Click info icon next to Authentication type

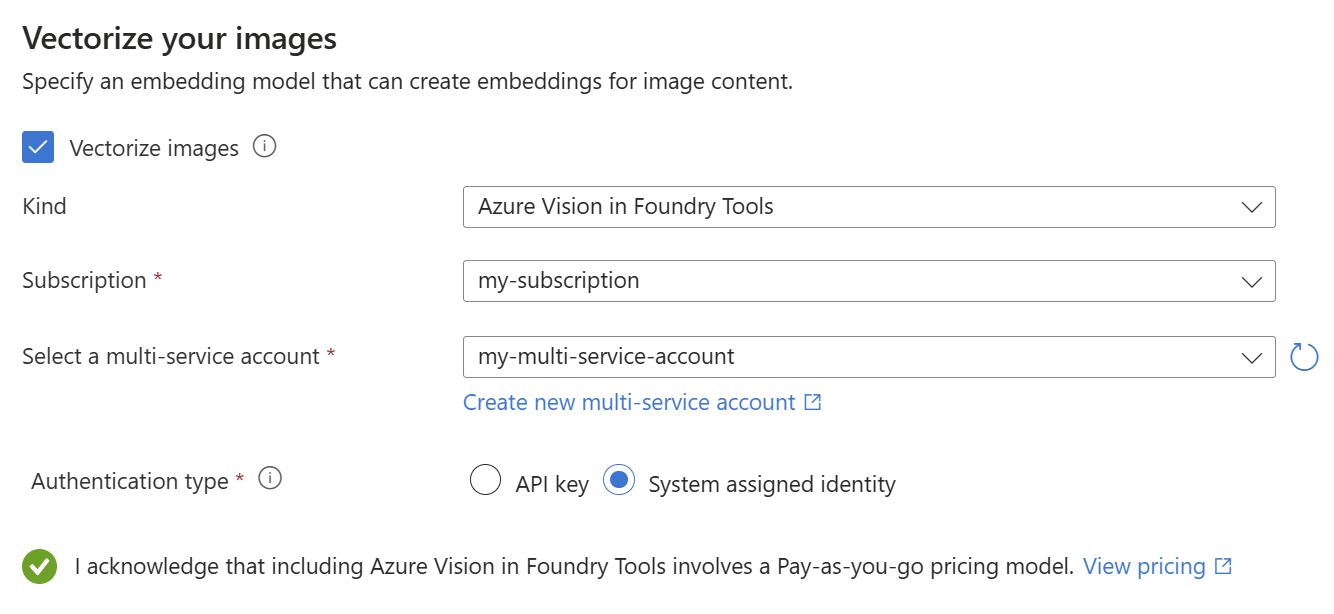pyautogui.click(x=269, y=479)
